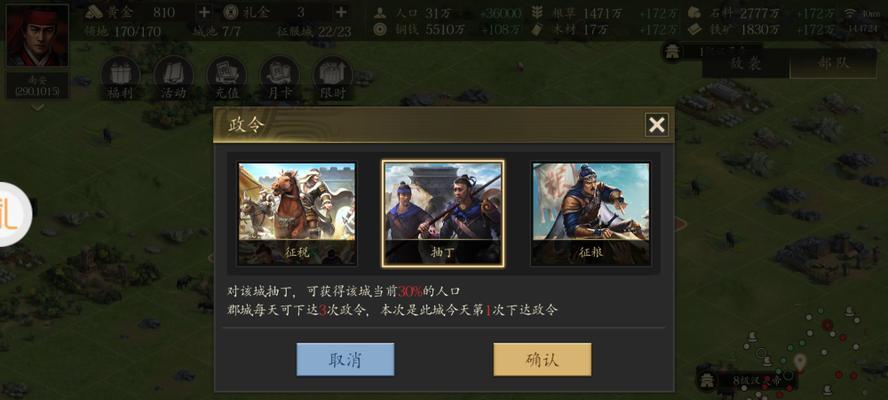Viewport: 888px width, 400px height.
Task: Open the 礼 side bubble
Action: (x=12, y=214)
